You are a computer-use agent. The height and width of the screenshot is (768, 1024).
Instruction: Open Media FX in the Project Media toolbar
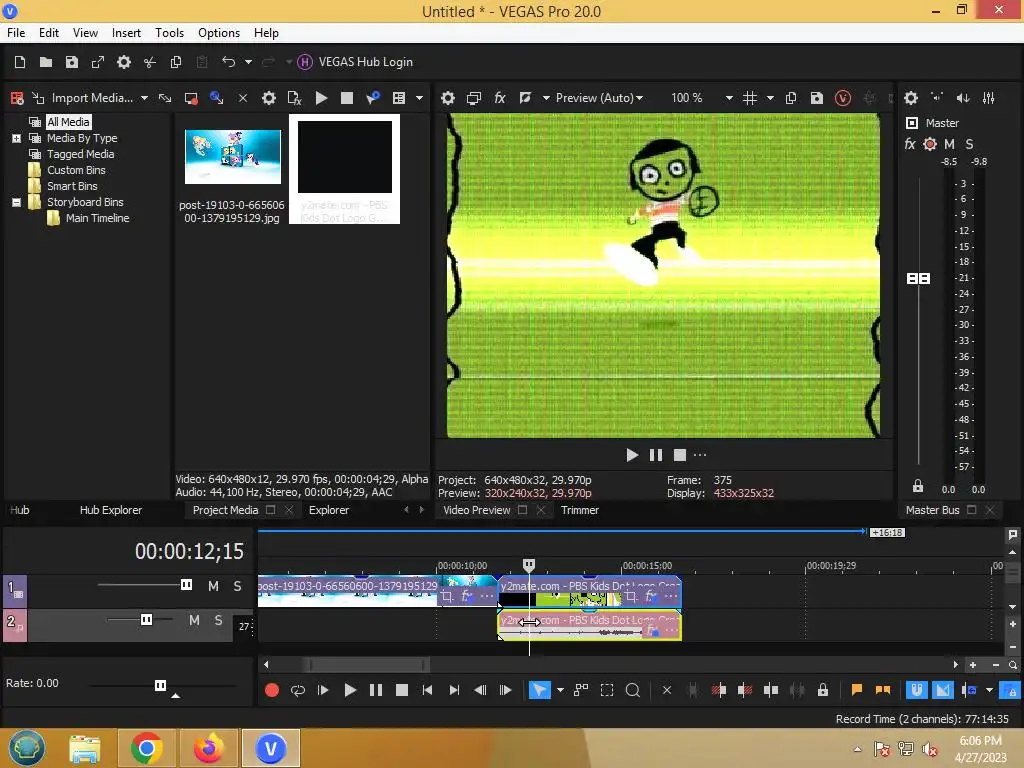coord(295,98)
